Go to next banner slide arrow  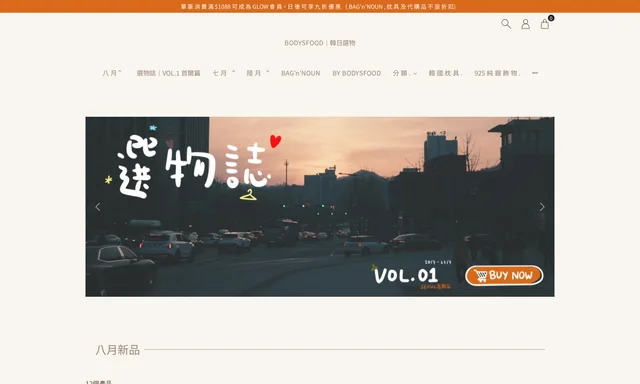542,207
